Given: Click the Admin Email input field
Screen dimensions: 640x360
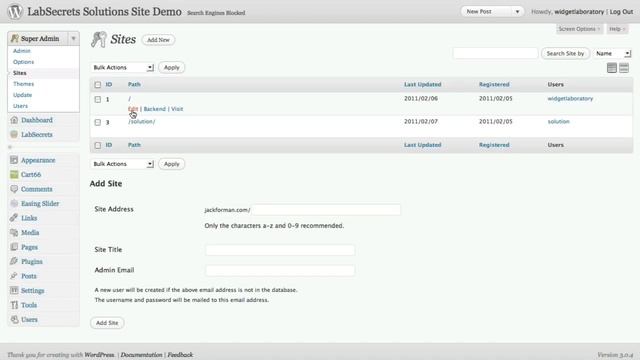Looking at the screenshot, I should (x=280, y=270).
